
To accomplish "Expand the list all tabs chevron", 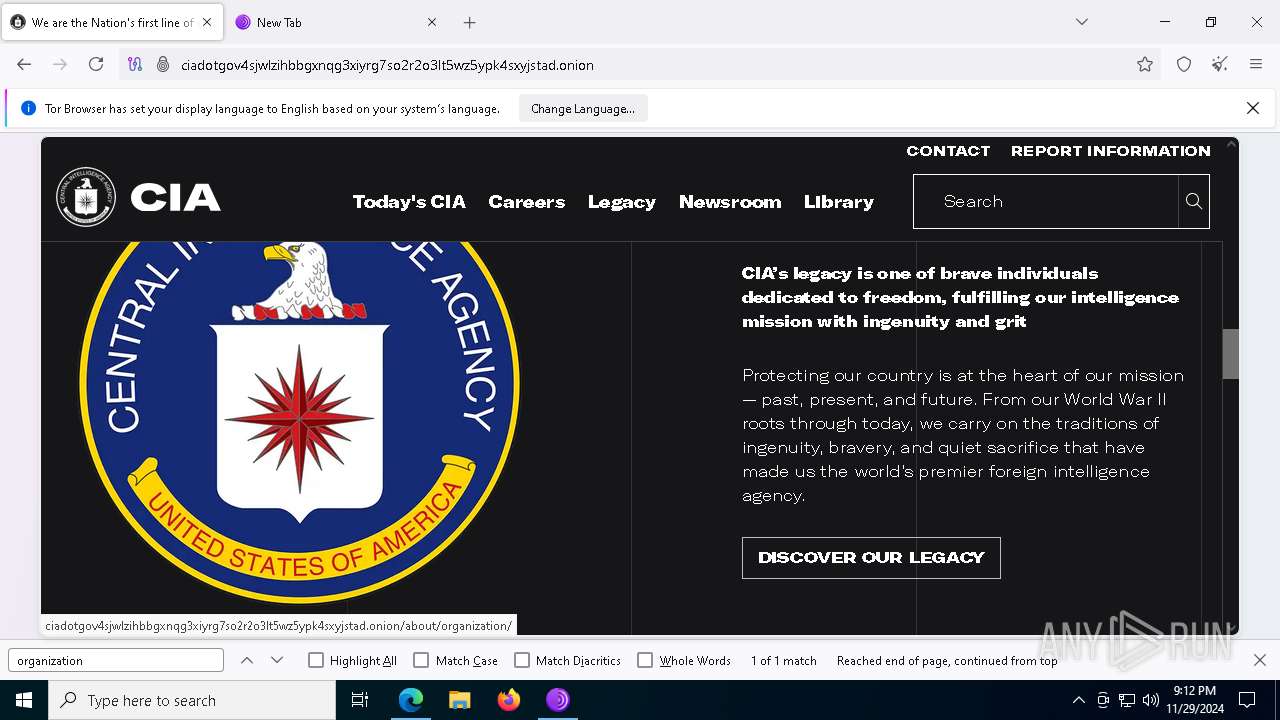I will [x=1081, y=22].
